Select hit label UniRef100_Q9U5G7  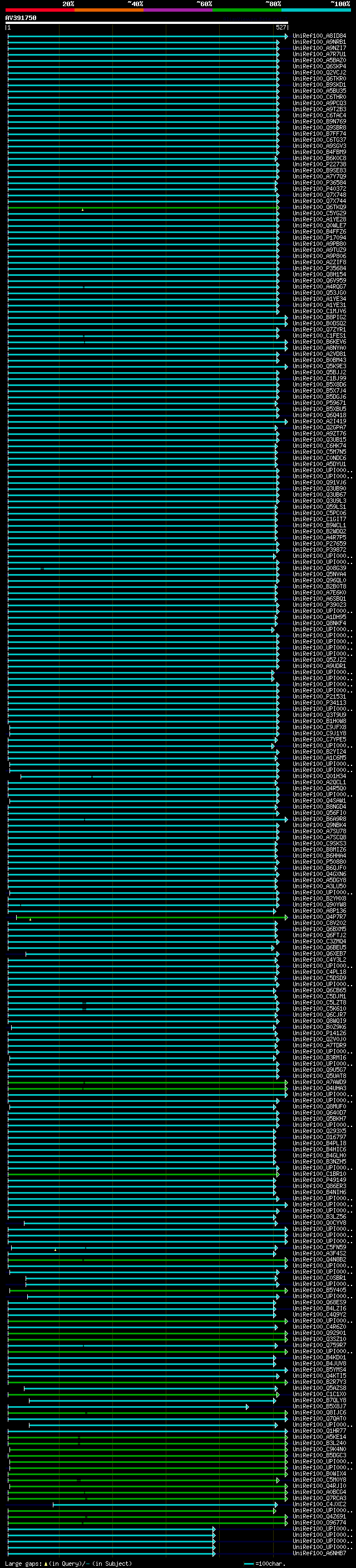tap(319, 1070)
